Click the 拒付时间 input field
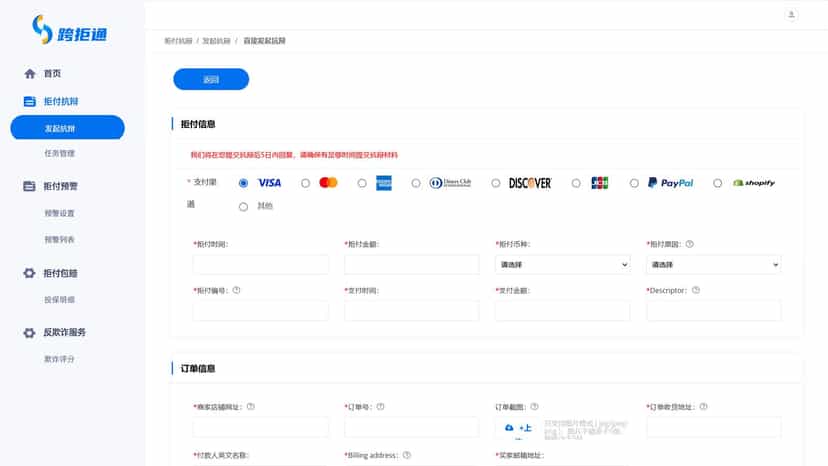This screenshot has height=466, width=828. (261, 264)
